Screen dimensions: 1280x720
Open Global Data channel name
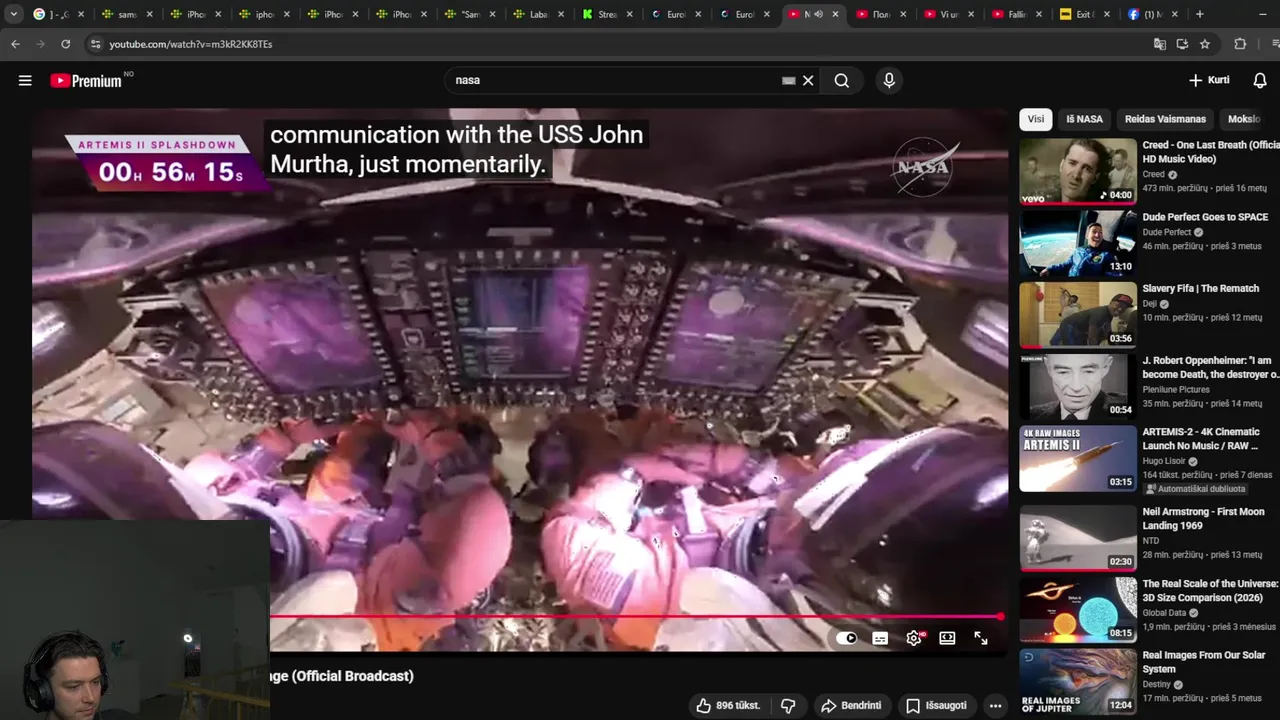pyautogui.click(x=1164, y=613)
